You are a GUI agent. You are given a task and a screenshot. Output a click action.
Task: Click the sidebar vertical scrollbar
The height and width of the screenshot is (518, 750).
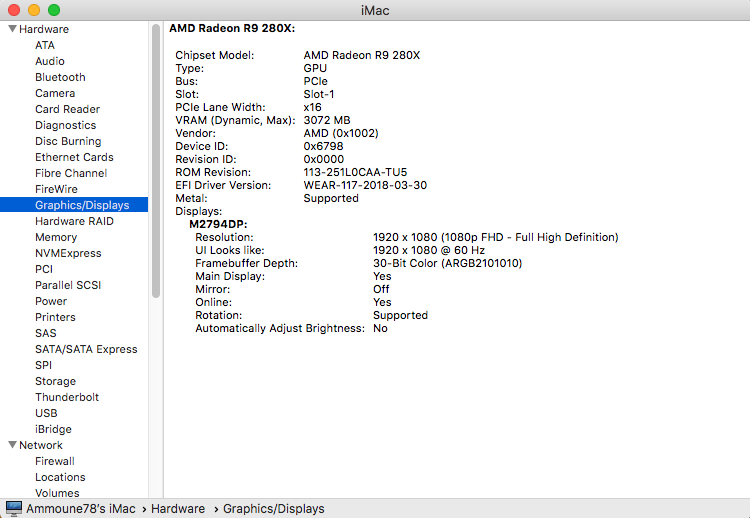point(155,161)
